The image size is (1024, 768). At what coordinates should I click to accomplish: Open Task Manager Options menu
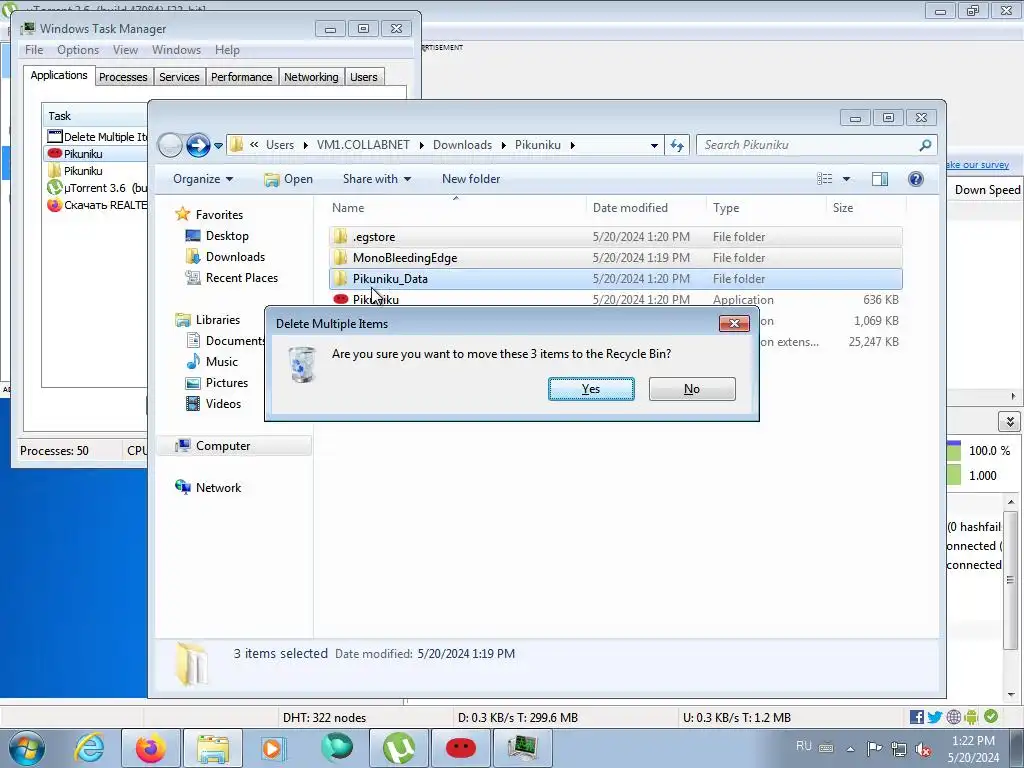[x=78, y=50]
